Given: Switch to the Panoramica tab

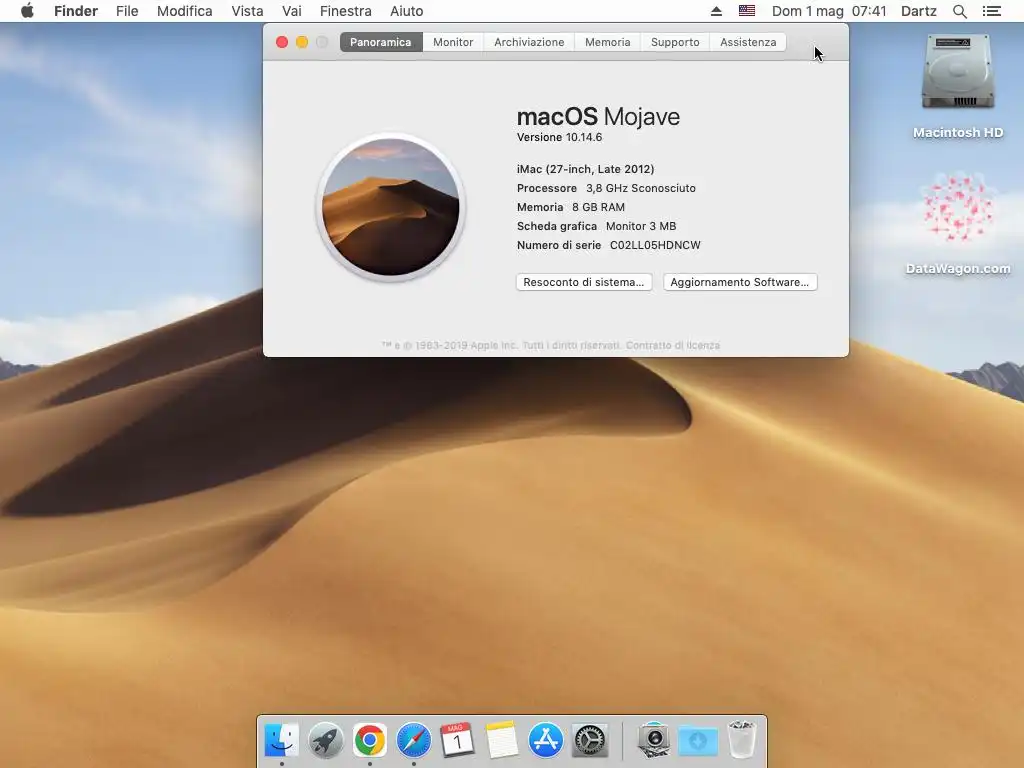Looking at the screenshot, I should click(381, 42).
